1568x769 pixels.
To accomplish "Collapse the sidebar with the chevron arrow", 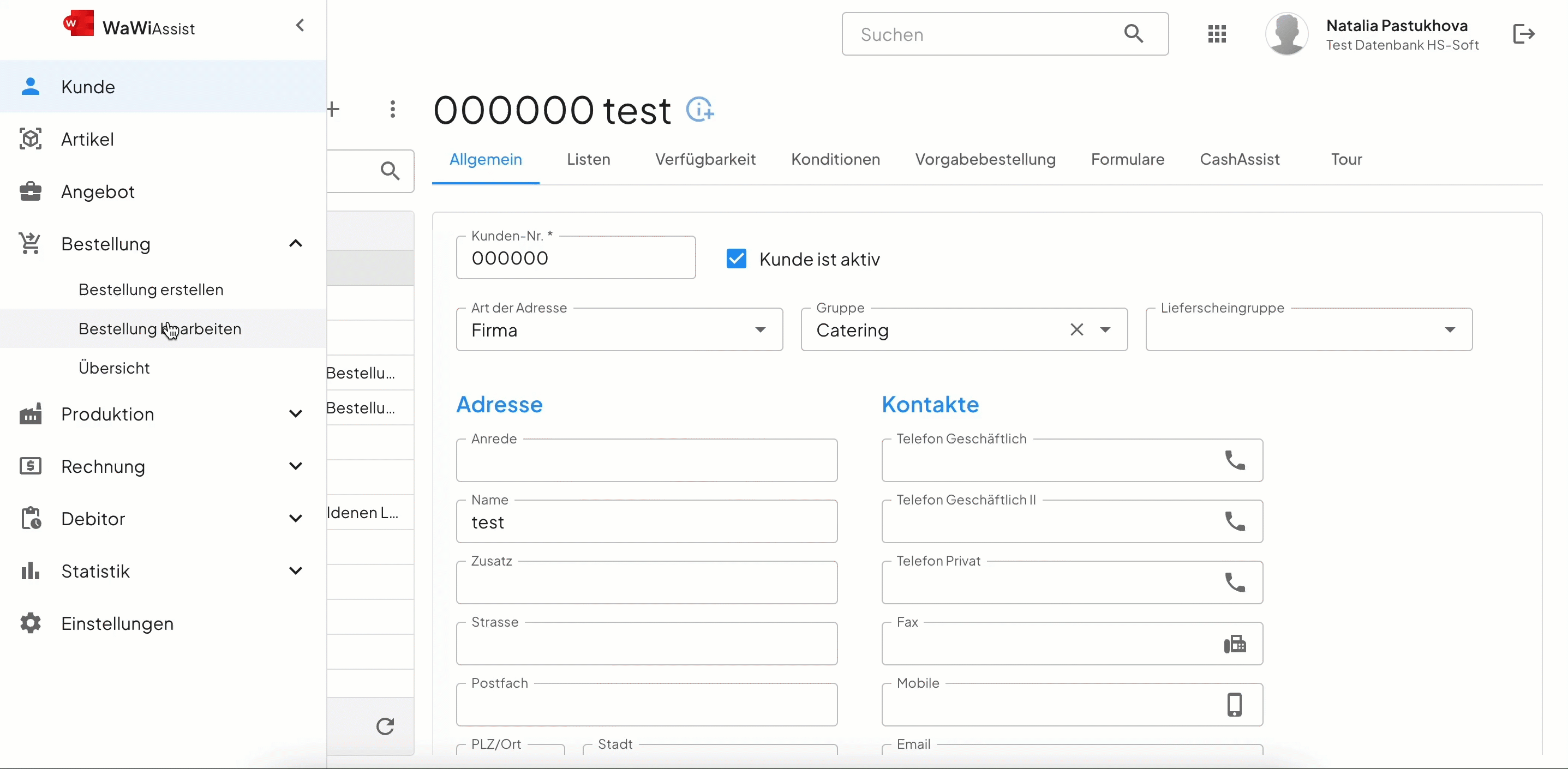I will (x=300, y=26).
